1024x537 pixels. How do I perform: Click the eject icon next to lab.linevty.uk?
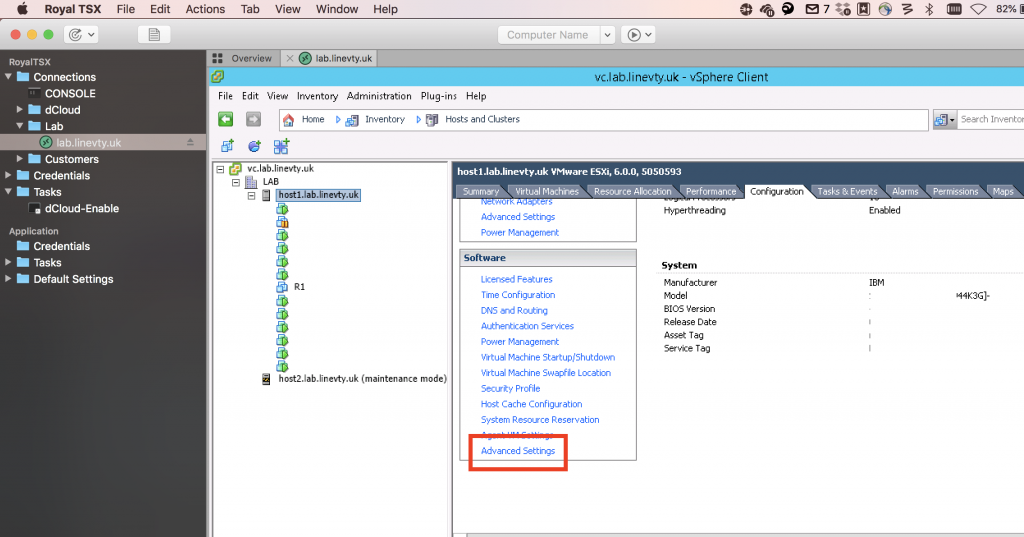pyautogui.click(x=190, y=142)
